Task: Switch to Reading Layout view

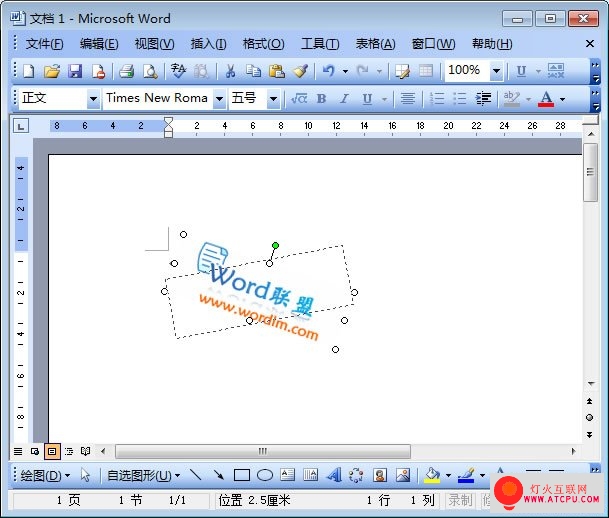Action: (85, 451)
